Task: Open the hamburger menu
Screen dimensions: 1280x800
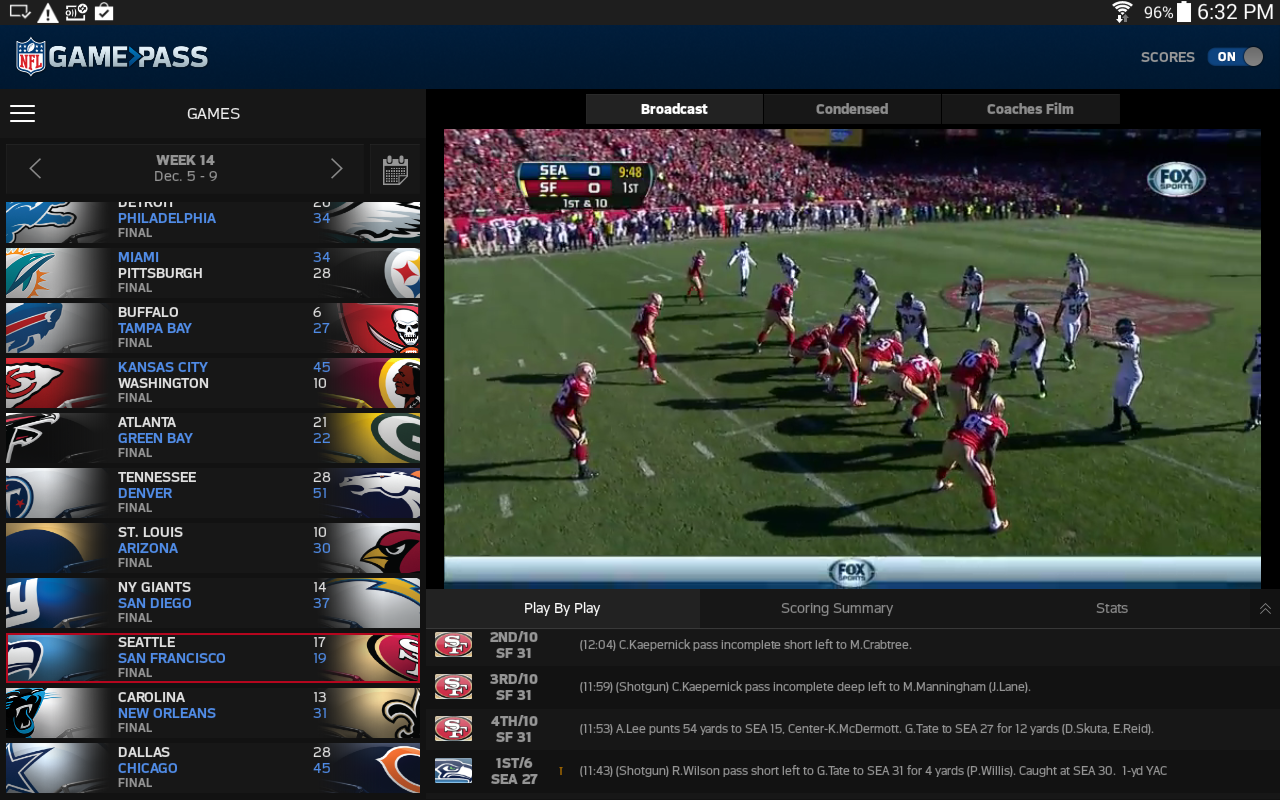Action: 22,113
